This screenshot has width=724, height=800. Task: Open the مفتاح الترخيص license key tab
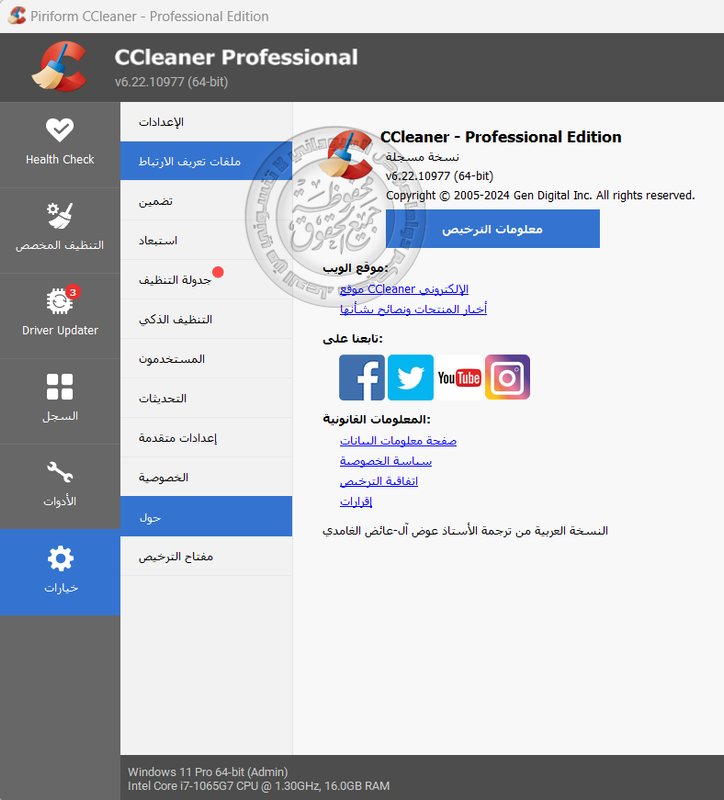[x=206, y=557]
